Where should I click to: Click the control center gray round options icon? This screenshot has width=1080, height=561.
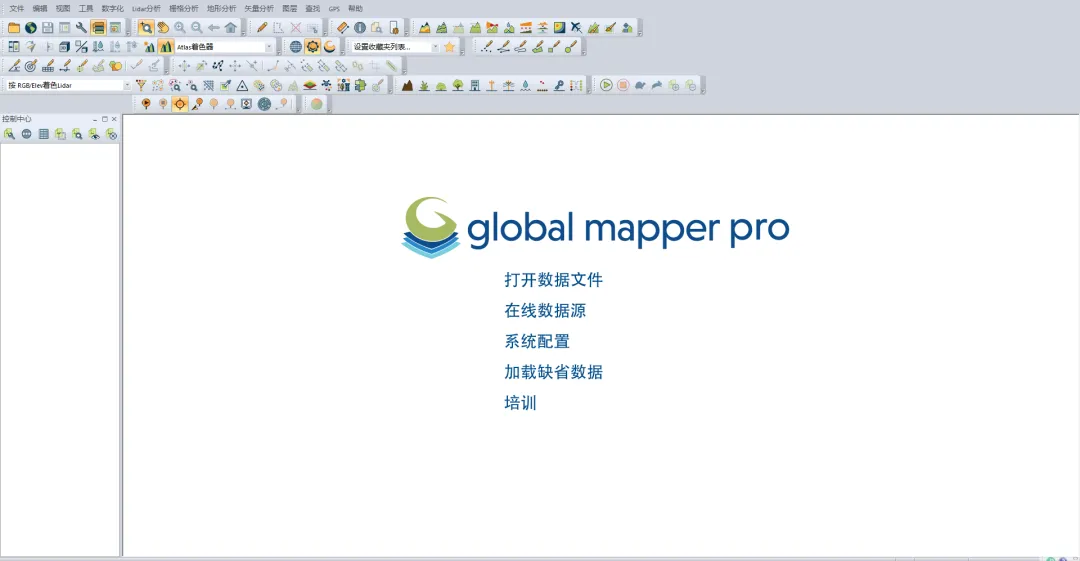(x=26, y=134)
